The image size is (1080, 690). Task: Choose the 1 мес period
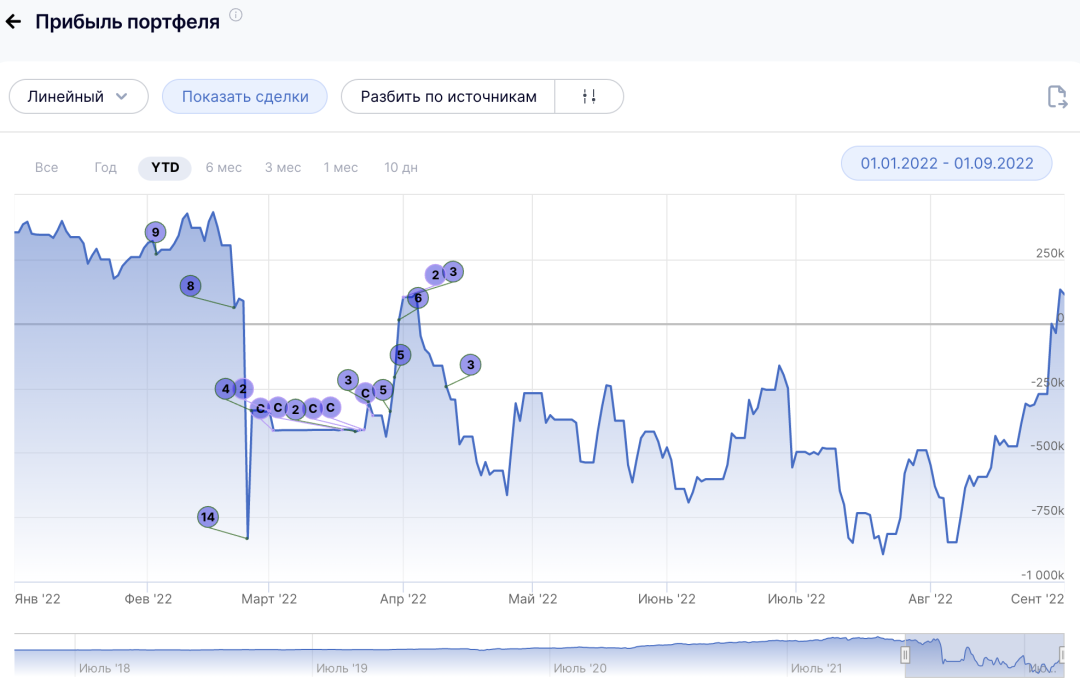pyautogui.click(x=340, y=167)
